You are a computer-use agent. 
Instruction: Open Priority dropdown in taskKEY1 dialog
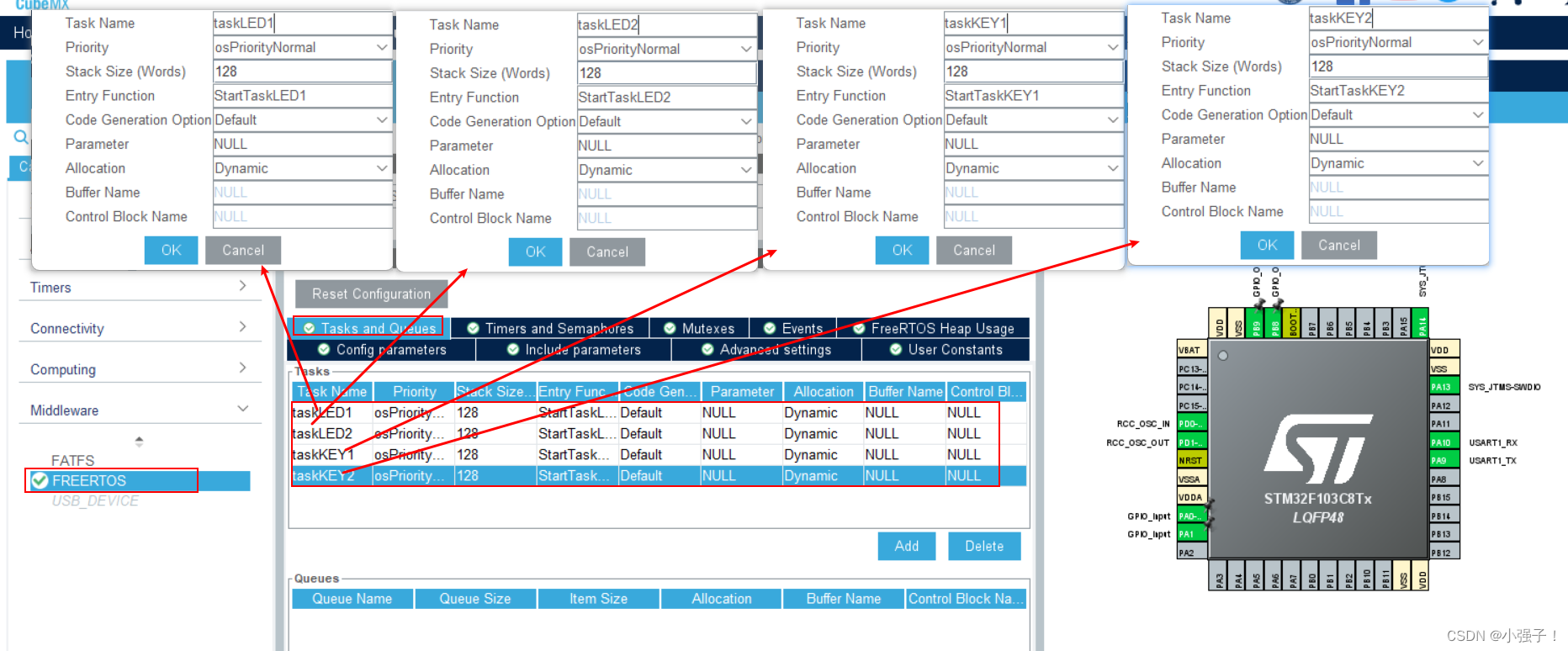[x=1113, y=48]
